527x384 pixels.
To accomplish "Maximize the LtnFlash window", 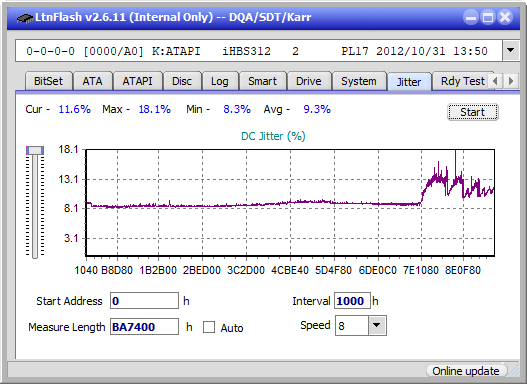I will (488, 17).
